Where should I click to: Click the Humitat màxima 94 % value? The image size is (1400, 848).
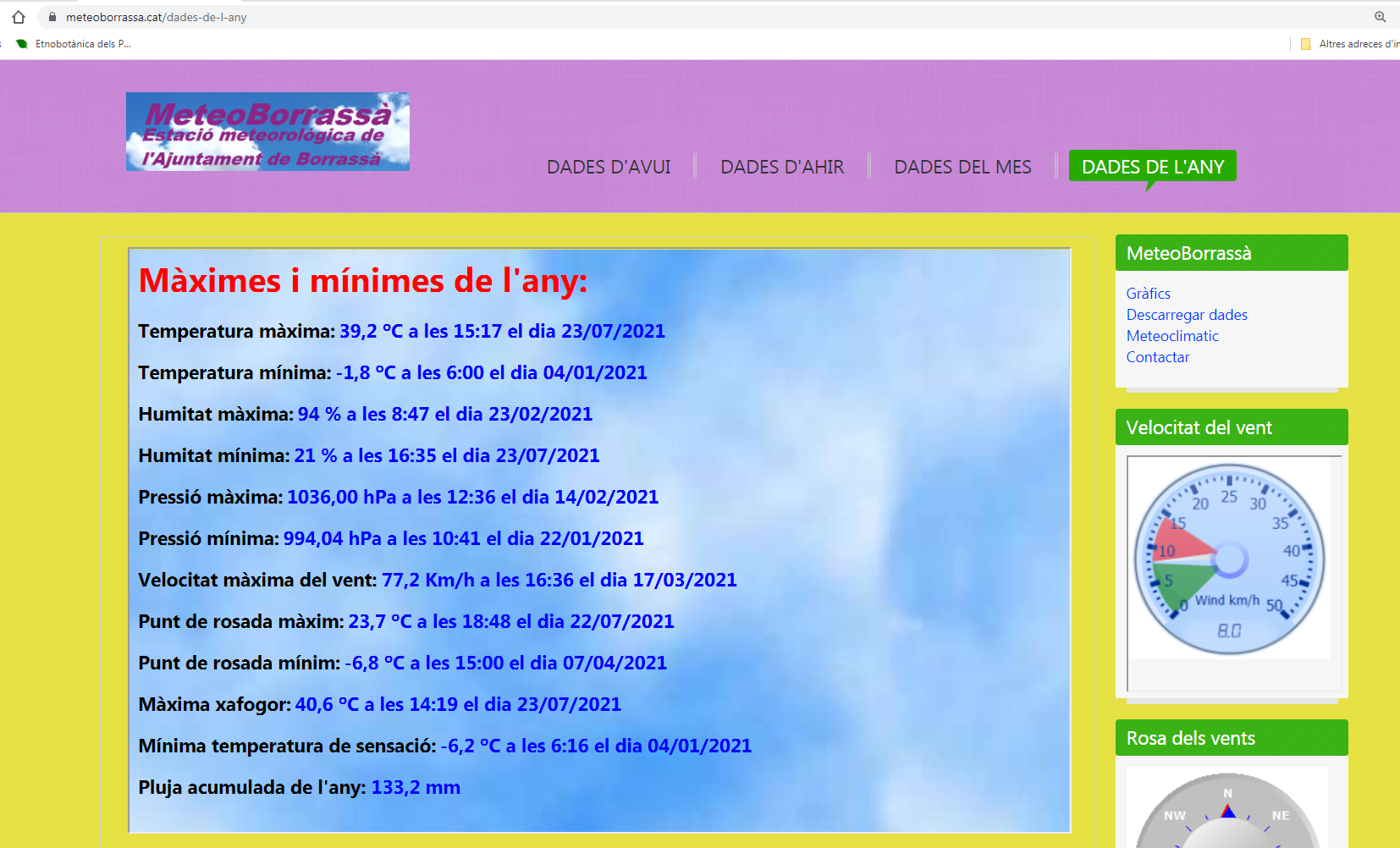pyautogui.click(x=445, y=414)
